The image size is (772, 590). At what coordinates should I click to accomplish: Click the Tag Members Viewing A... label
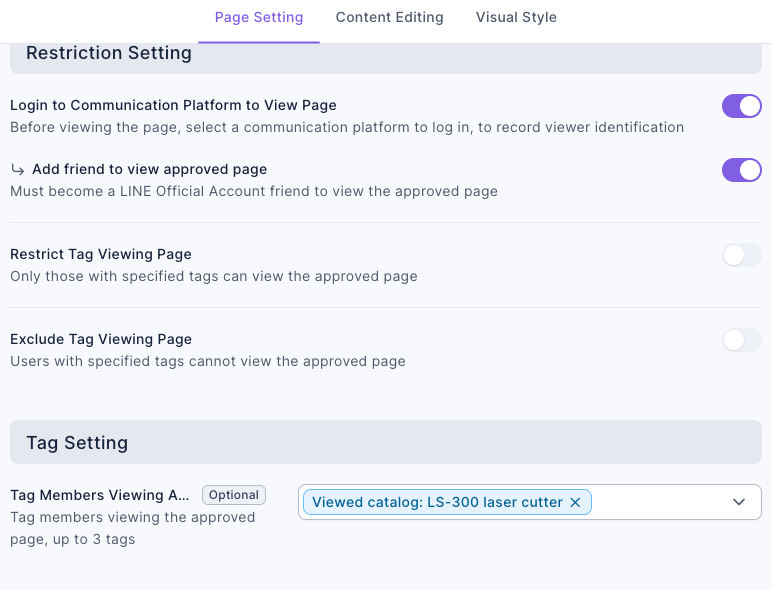pyautogui.click(x=99, y=495)
